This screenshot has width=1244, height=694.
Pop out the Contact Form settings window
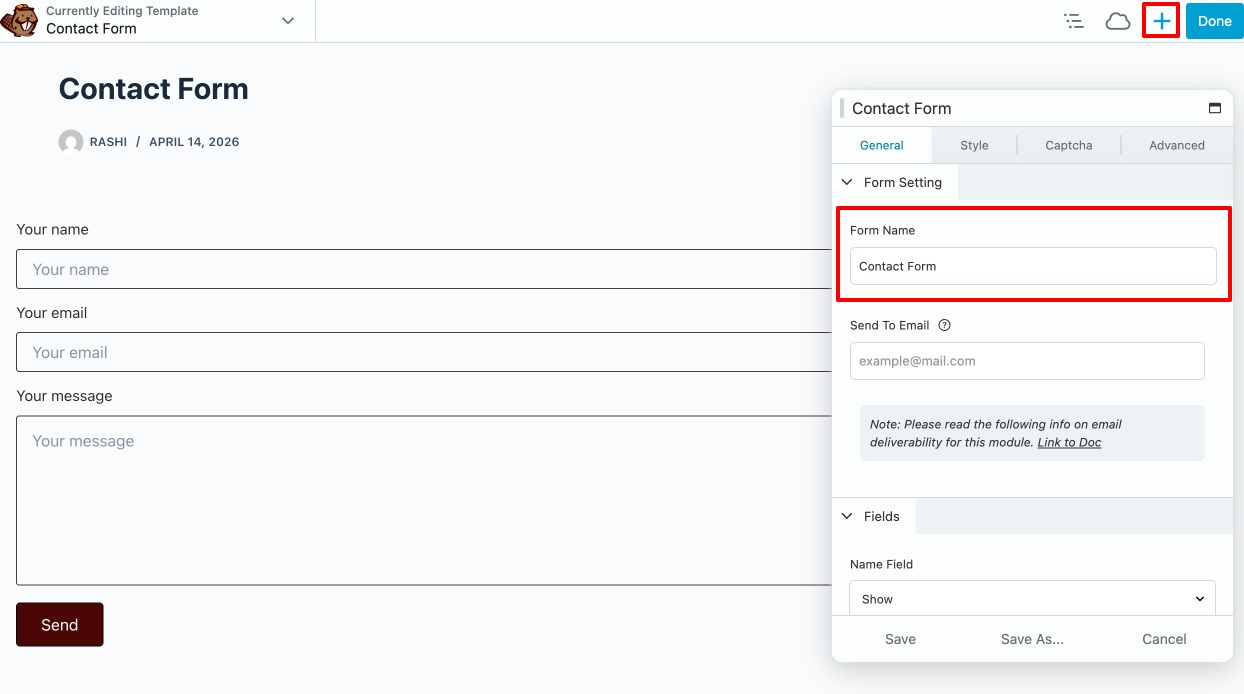[x=1215, y=107]
